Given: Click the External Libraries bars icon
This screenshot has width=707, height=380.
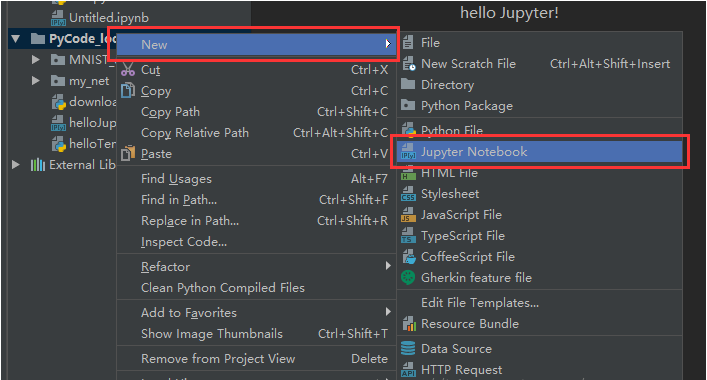Looking at the screenshot, I should coord(38,165).
